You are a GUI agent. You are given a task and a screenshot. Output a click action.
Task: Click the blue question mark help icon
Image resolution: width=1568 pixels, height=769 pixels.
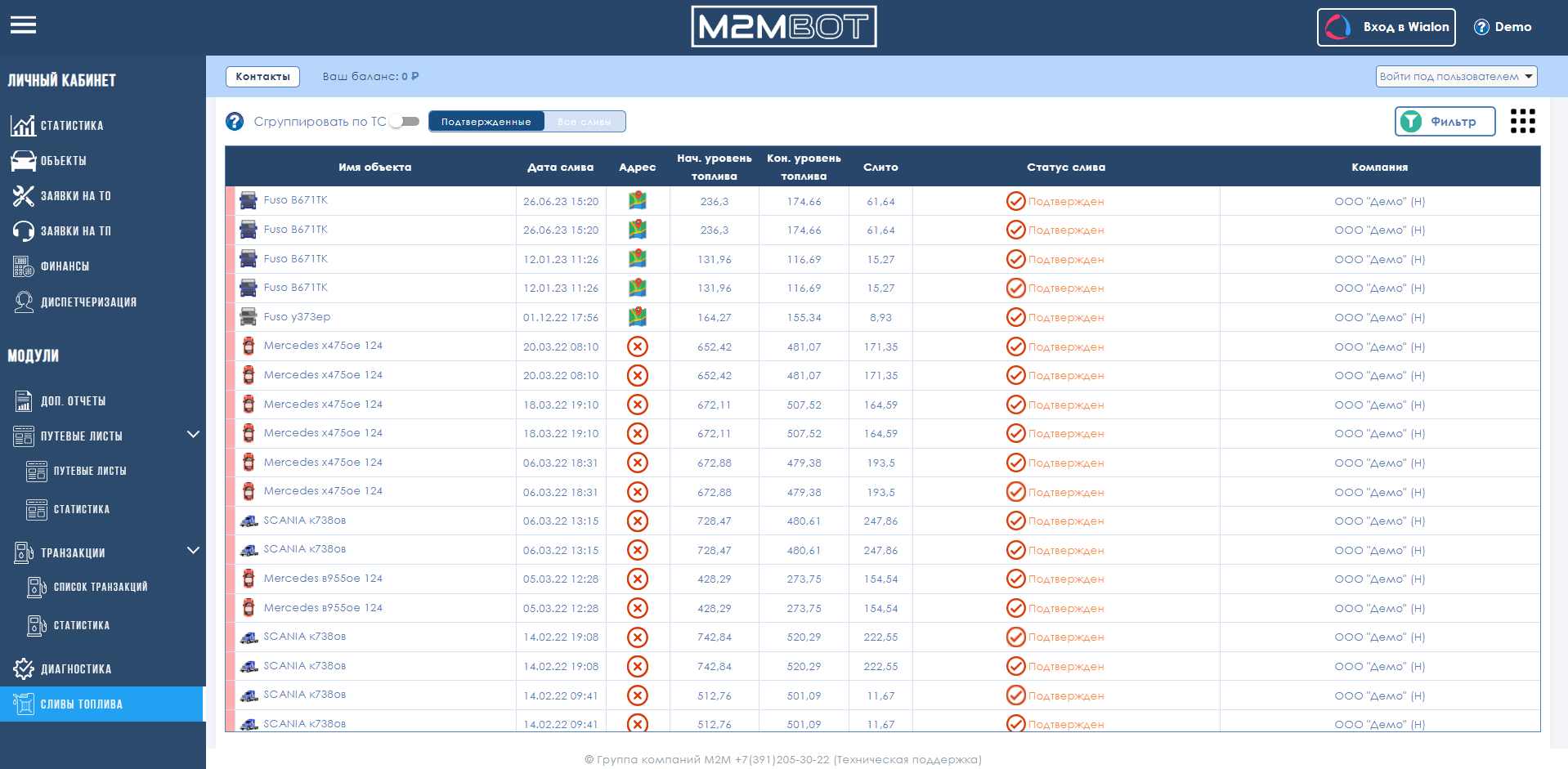[x=235, y=121]
